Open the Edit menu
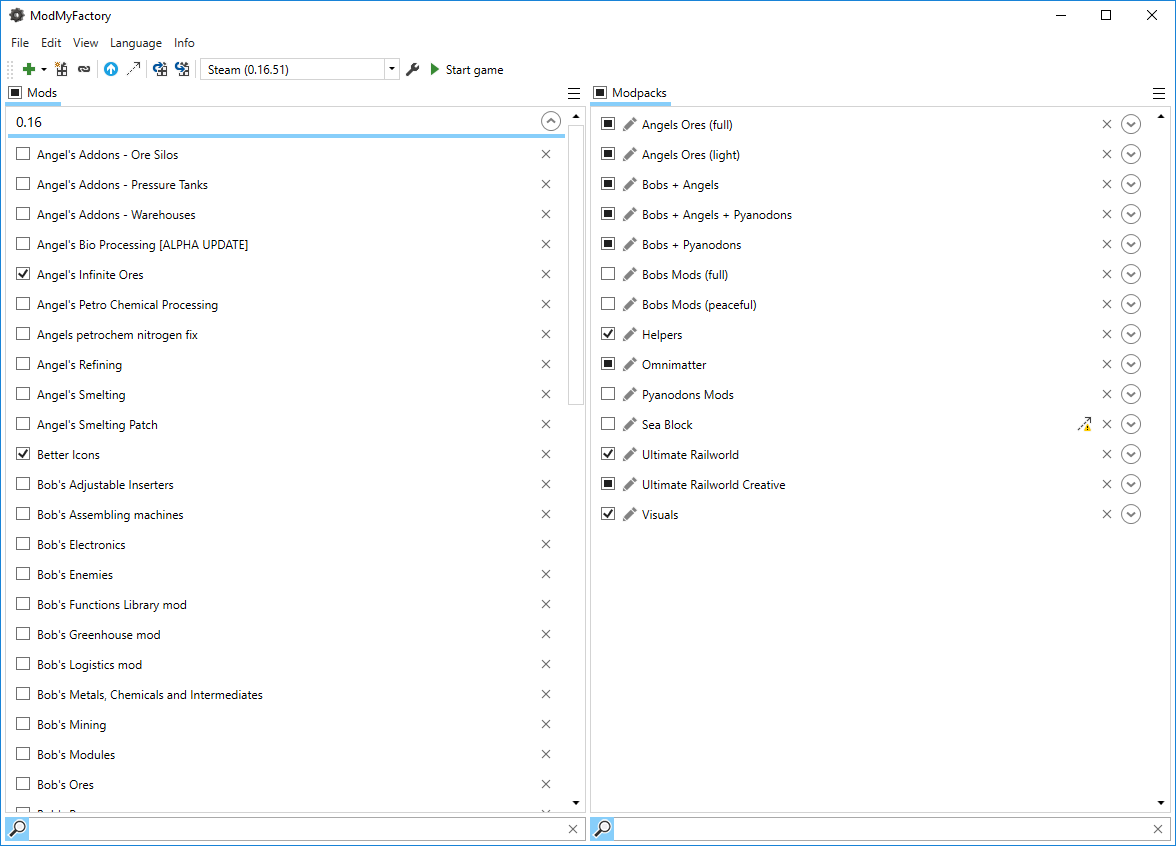Image resolution: width=1176 pixels, height=846 pixels. point(51,43)
